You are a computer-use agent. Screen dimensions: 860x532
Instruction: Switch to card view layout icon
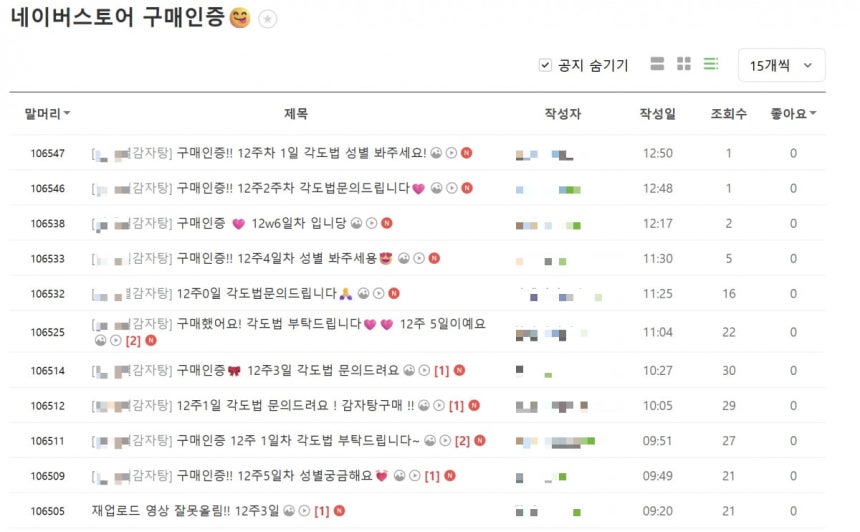(x=657, y=64)
